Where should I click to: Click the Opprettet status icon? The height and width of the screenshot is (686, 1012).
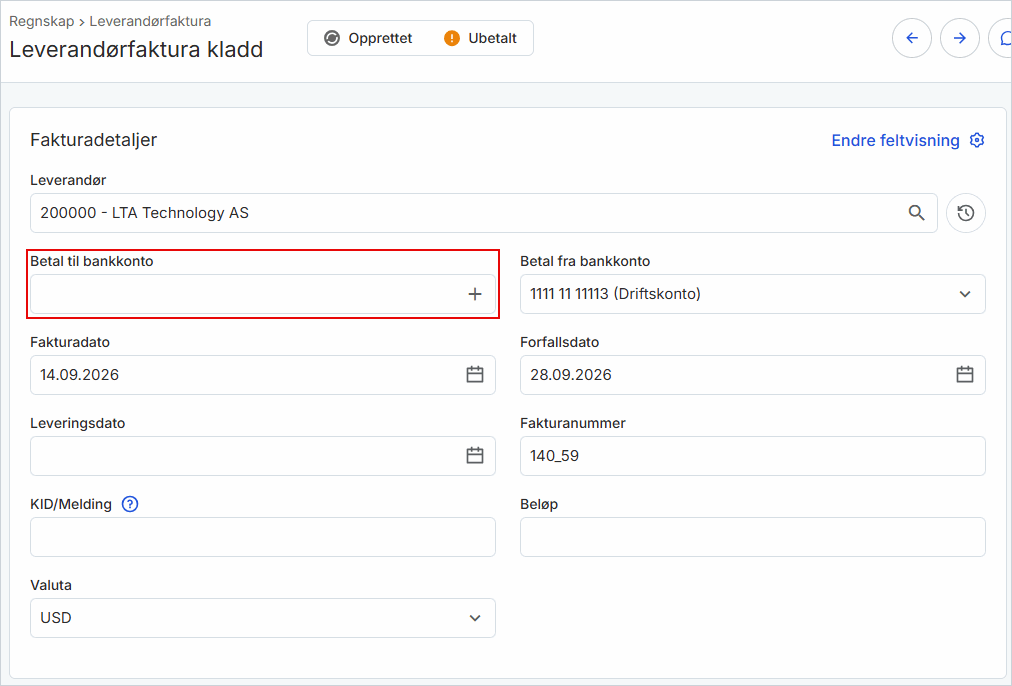coord(332,38)
